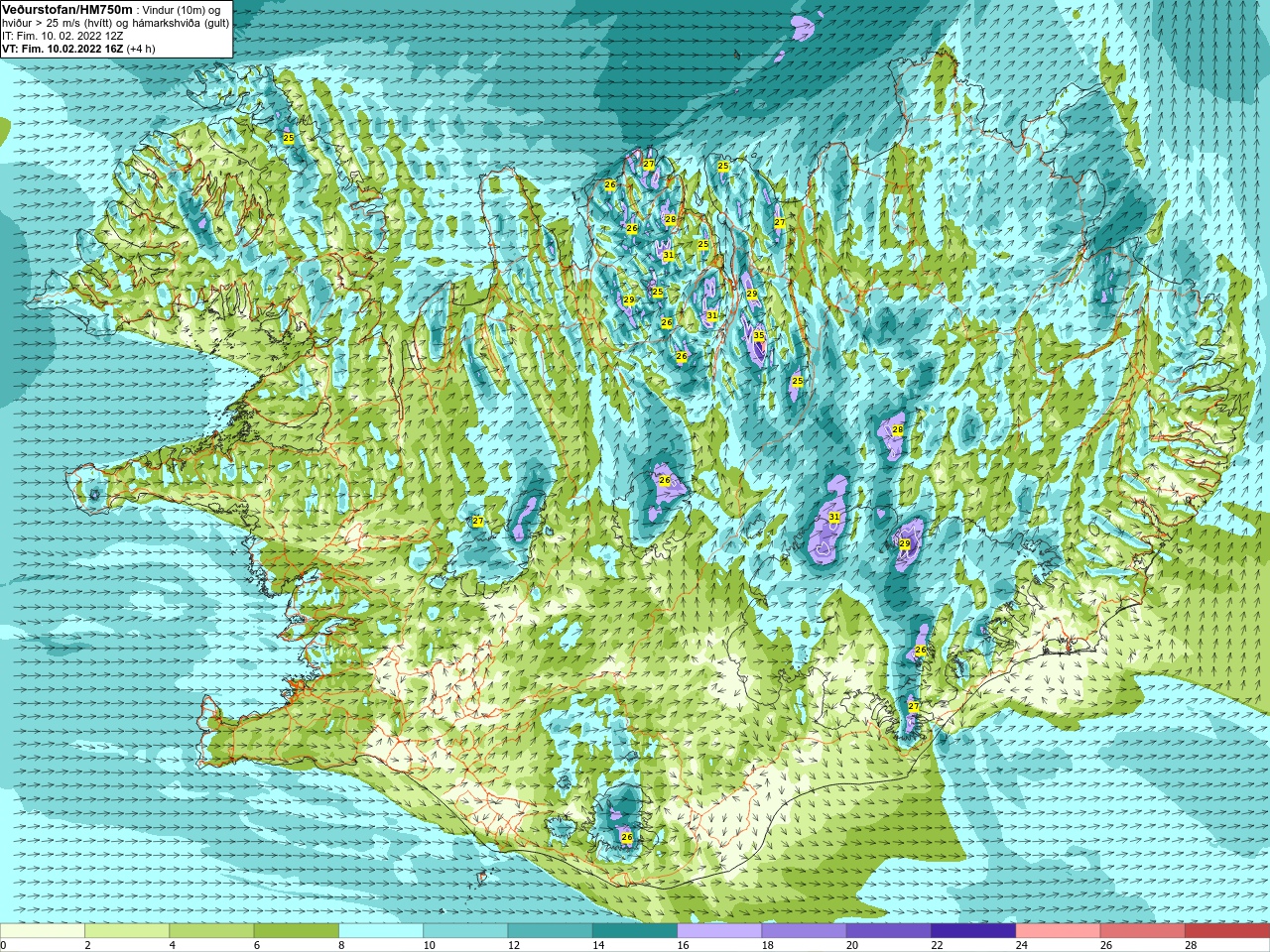This screenshot has height=952, width=1270.
Task: Select the 'hviður > 25 m/s (hvítt)' legend line
Action: click(x=115, y=23)
